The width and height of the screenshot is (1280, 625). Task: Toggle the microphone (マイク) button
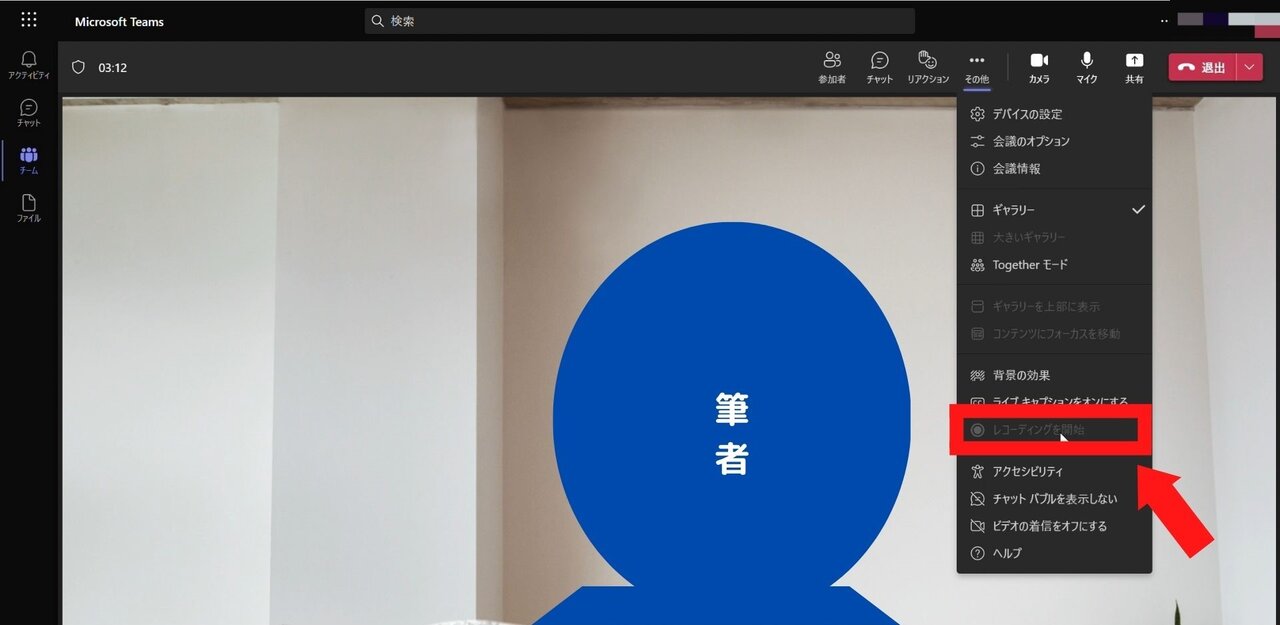tap(1087, 68)
